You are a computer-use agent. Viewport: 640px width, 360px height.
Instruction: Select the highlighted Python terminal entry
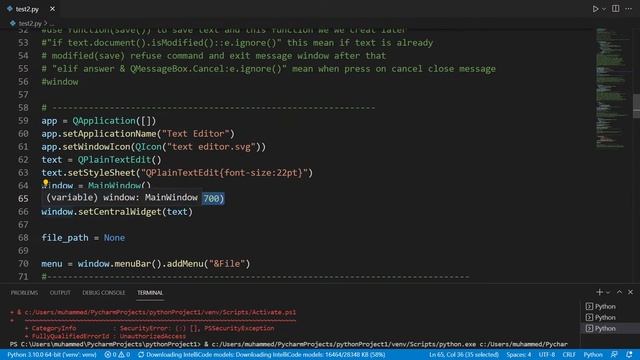pos(610,329)
